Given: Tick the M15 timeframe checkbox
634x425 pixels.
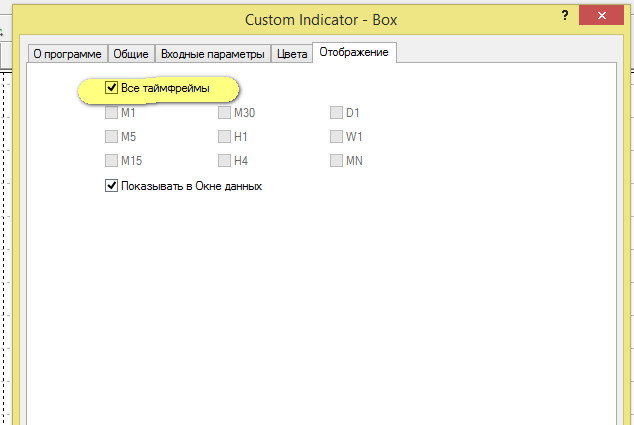Looking at the screenshot, I should coord(112,161).
